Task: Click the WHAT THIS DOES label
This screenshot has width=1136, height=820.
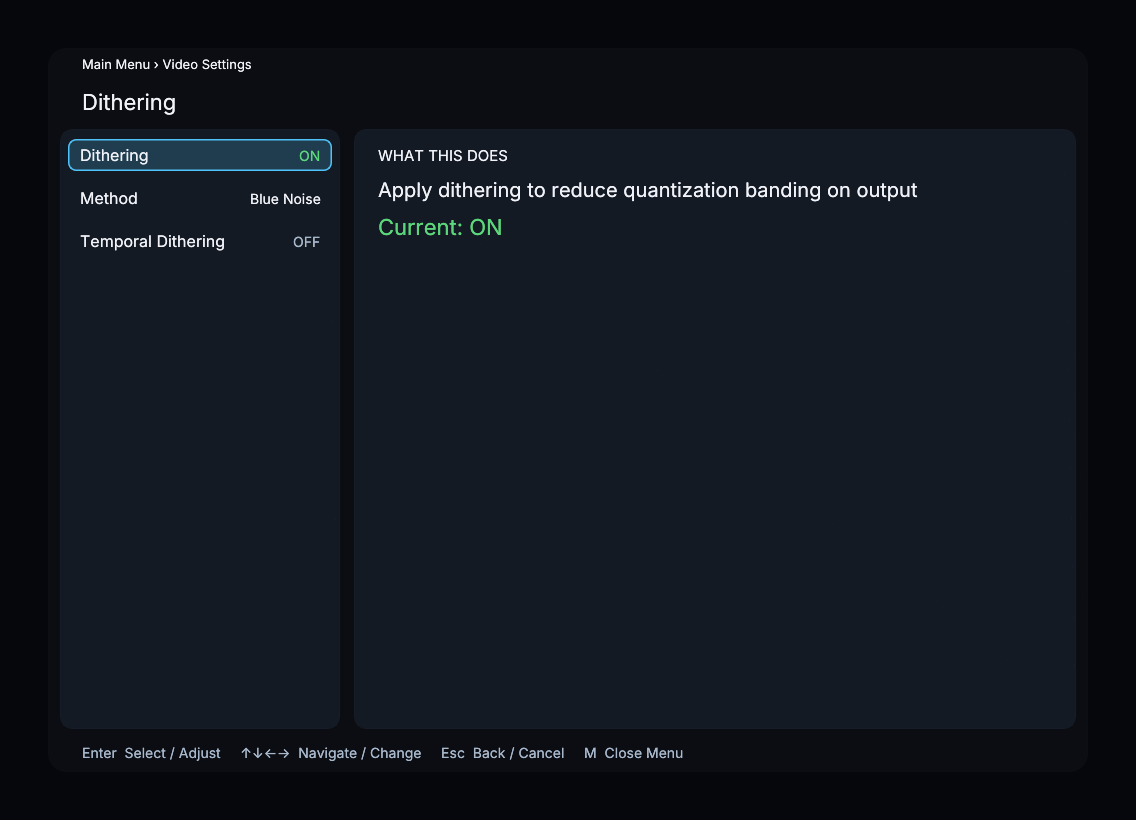Action: point(443,156)
